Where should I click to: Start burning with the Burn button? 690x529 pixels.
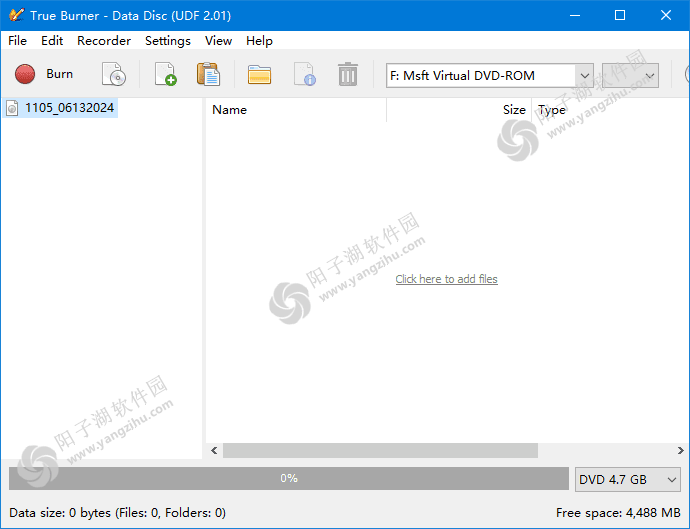(x=44, y=74)
